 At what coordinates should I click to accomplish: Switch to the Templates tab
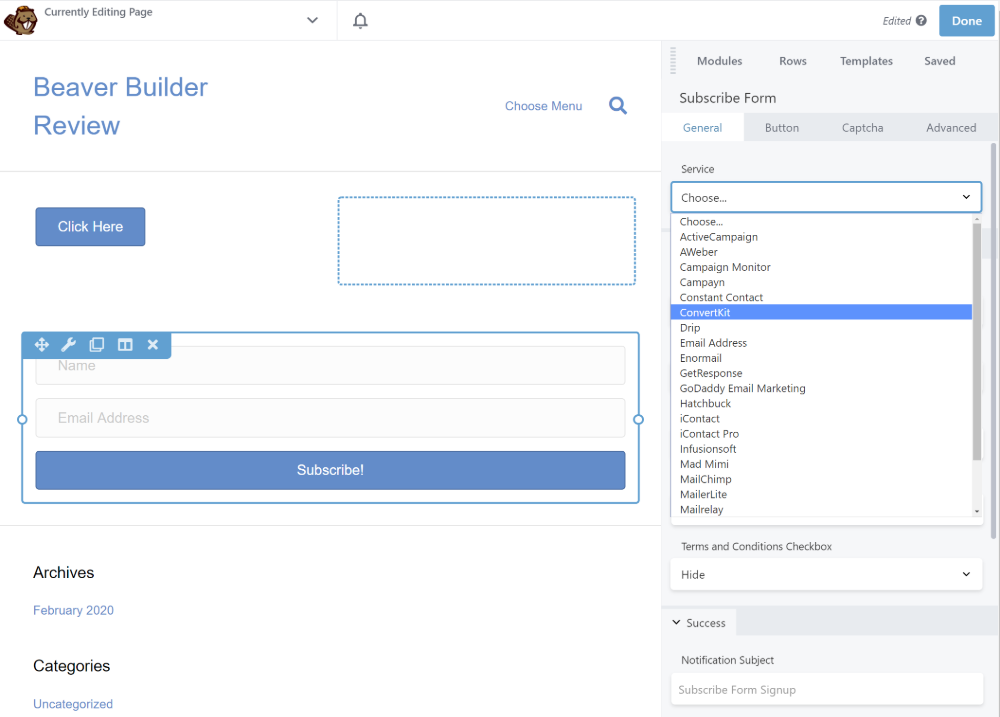click(x=866, y=61)
